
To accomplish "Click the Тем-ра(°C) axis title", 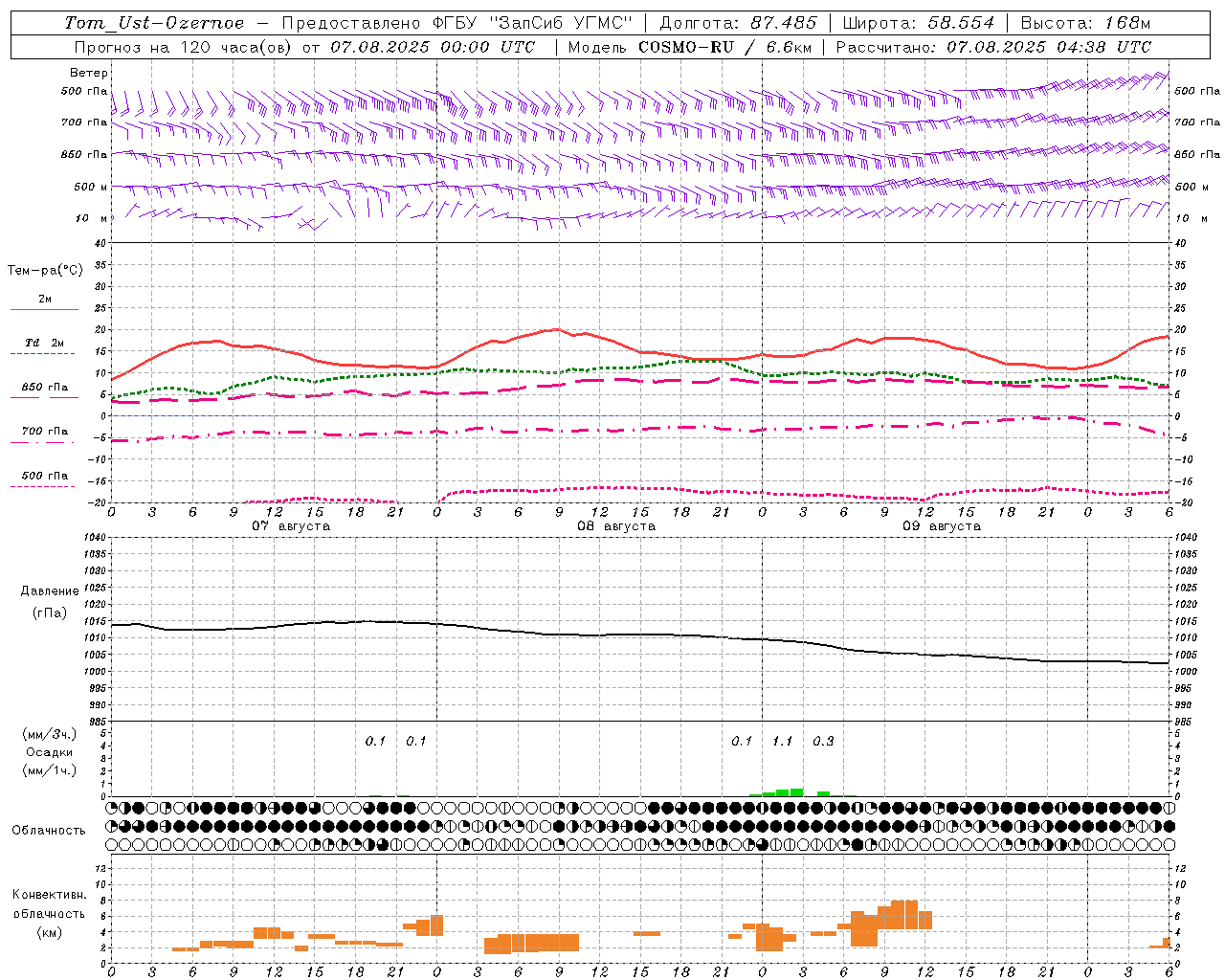I will coord(45,271).
